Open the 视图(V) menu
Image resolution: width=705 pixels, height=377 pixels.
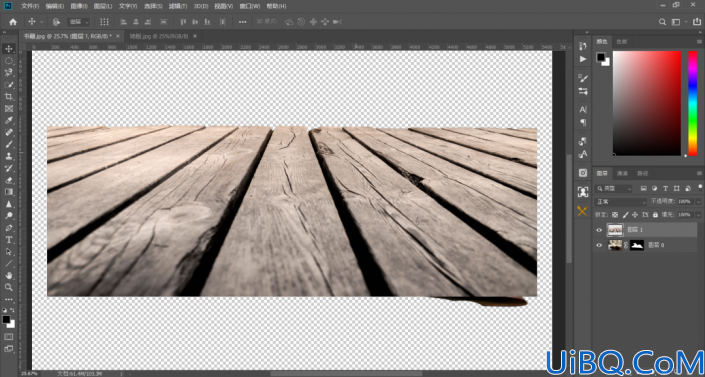223,6
